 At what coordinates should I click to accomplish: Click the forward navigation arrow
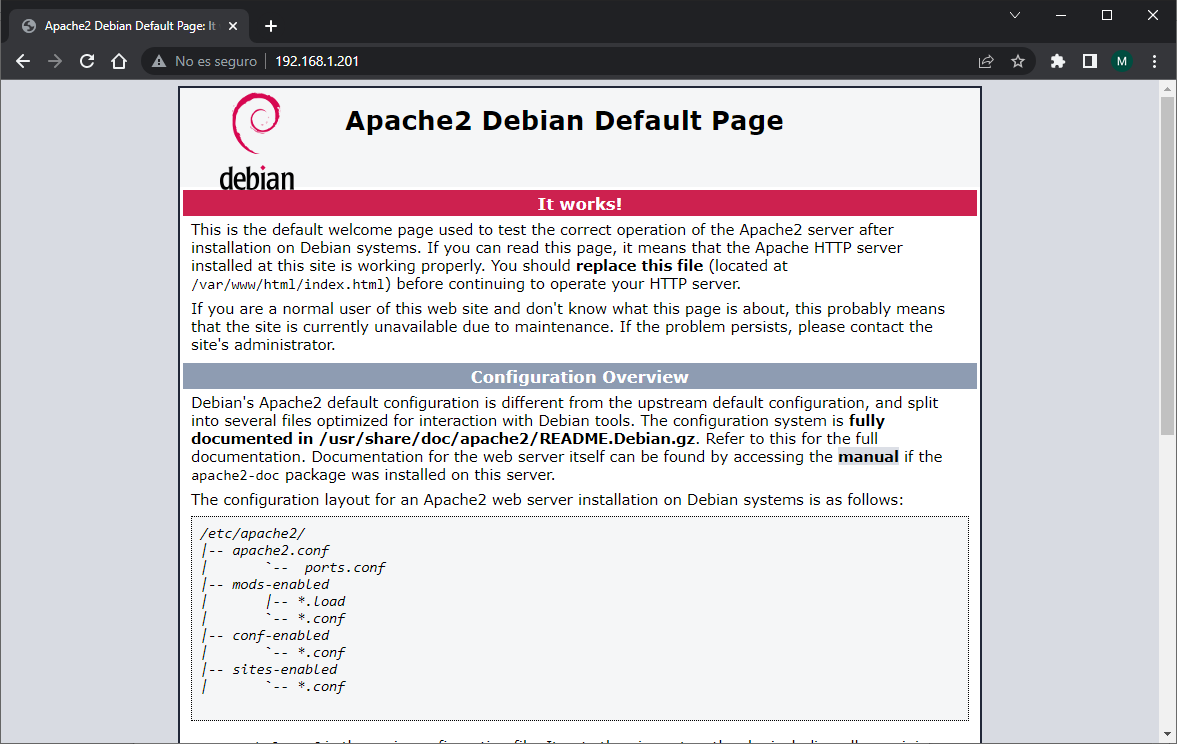pos(55,62)
